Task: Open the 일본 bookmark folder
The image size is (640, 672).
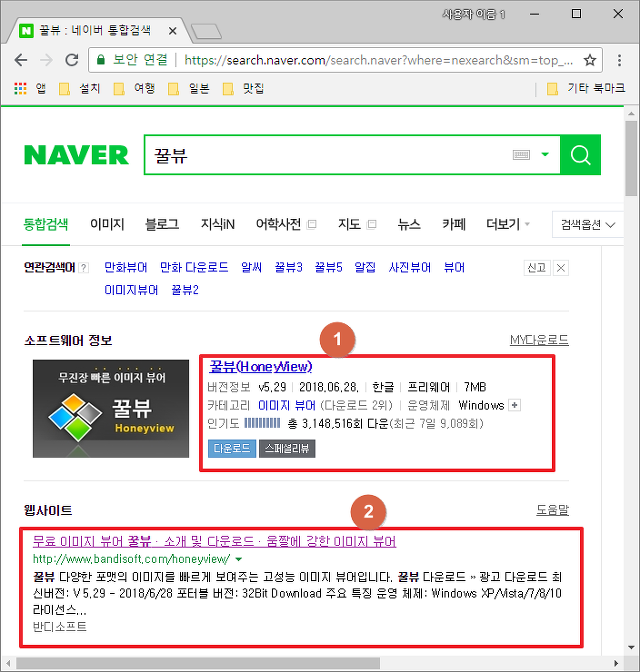Action: click(189, 89)
